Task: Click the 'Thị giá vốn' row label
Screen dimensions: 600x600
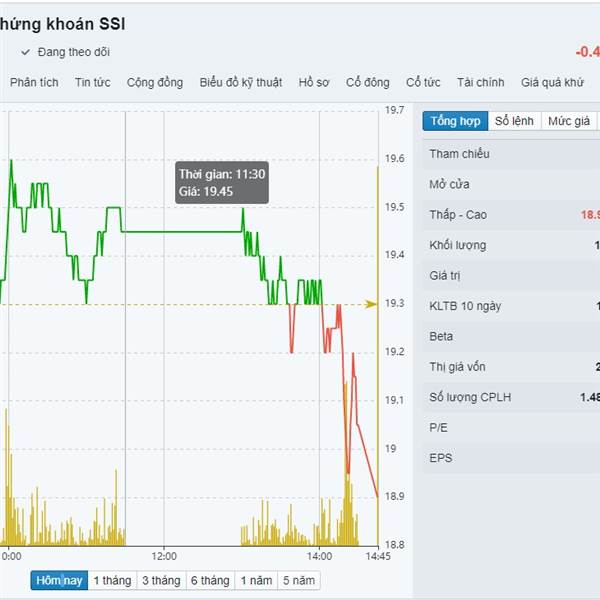Action: coord(457,367)
